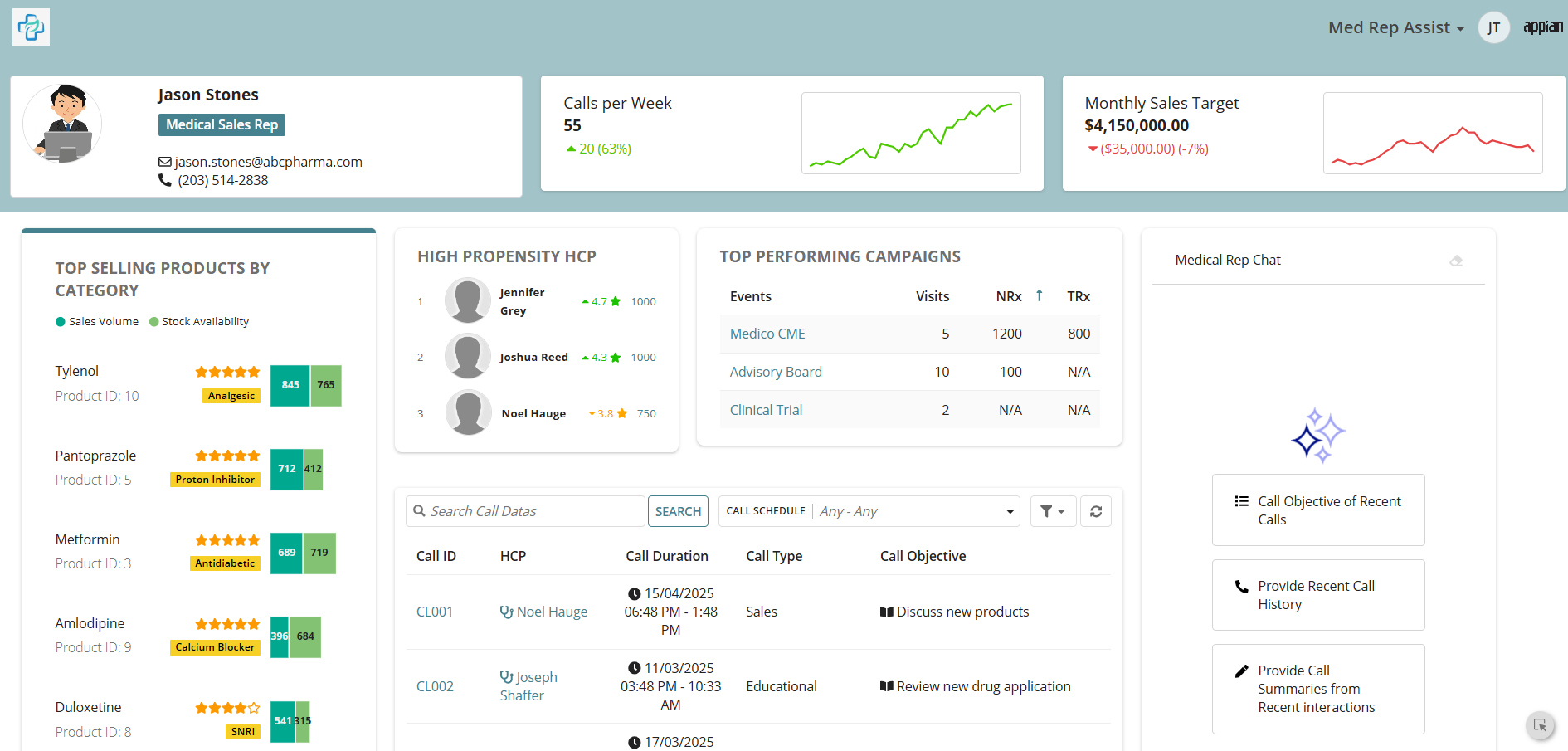1568x751 pixels.
Task: Sort campaigns by the NRx column arrow
Action: [1039, 295]
